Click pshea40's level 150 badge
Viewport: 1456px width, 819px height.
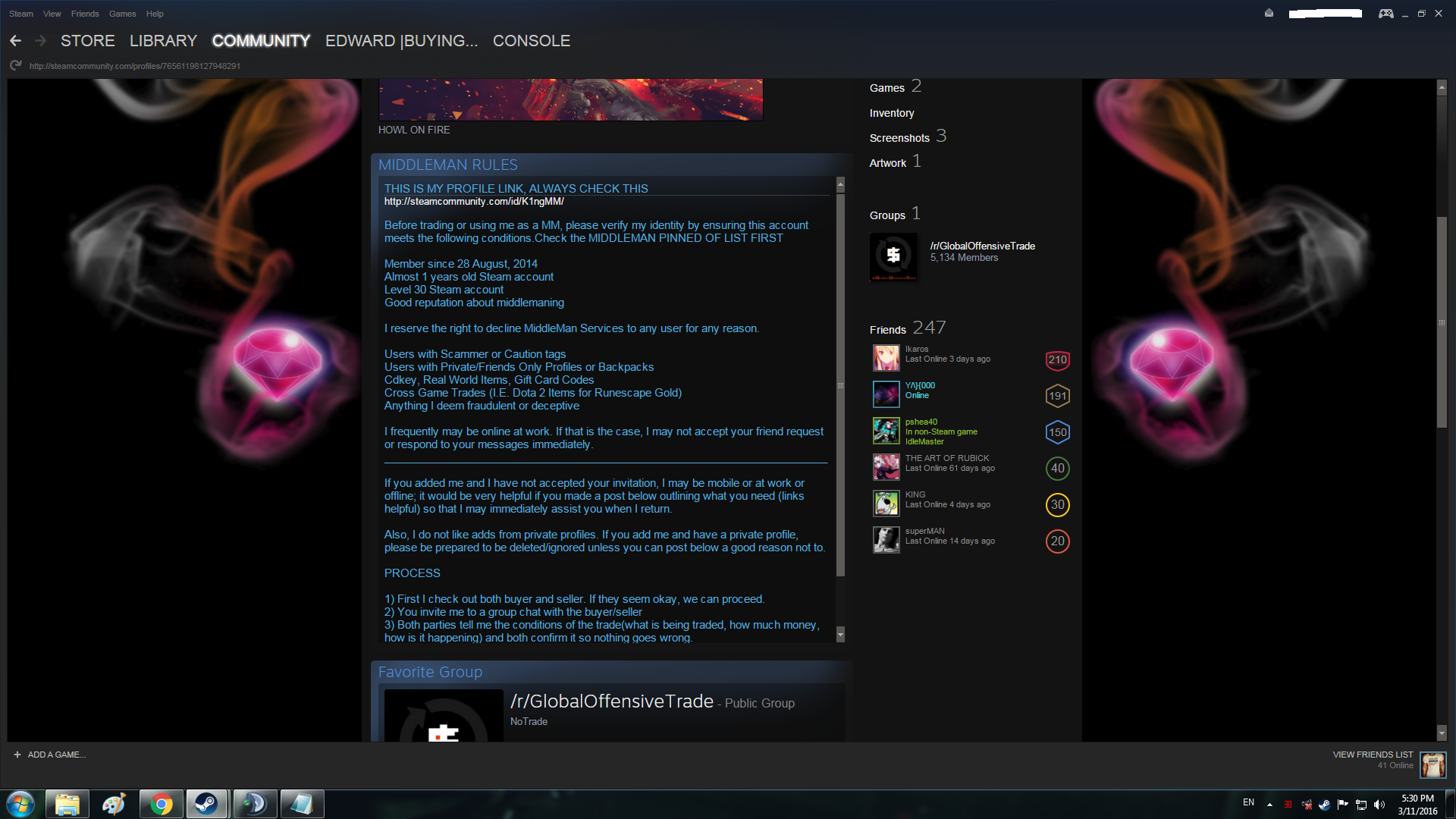click(1057, 432)
